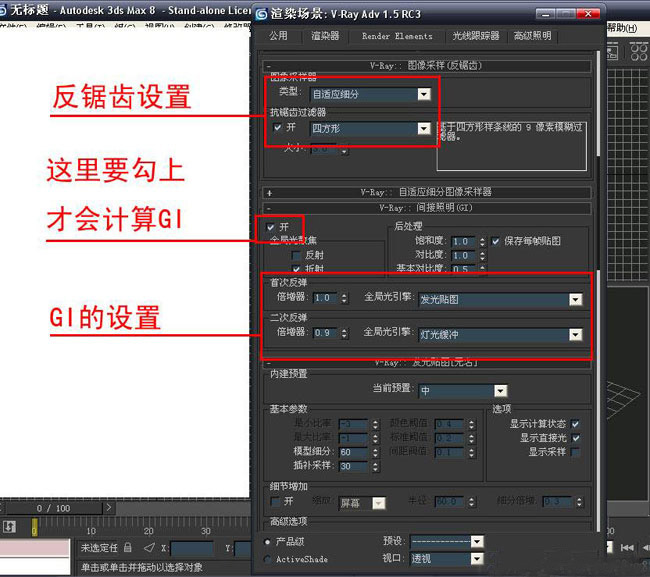Expand 自适应细分图像采样器 rollout
The image size is (650, 577).
click(427, 192)
